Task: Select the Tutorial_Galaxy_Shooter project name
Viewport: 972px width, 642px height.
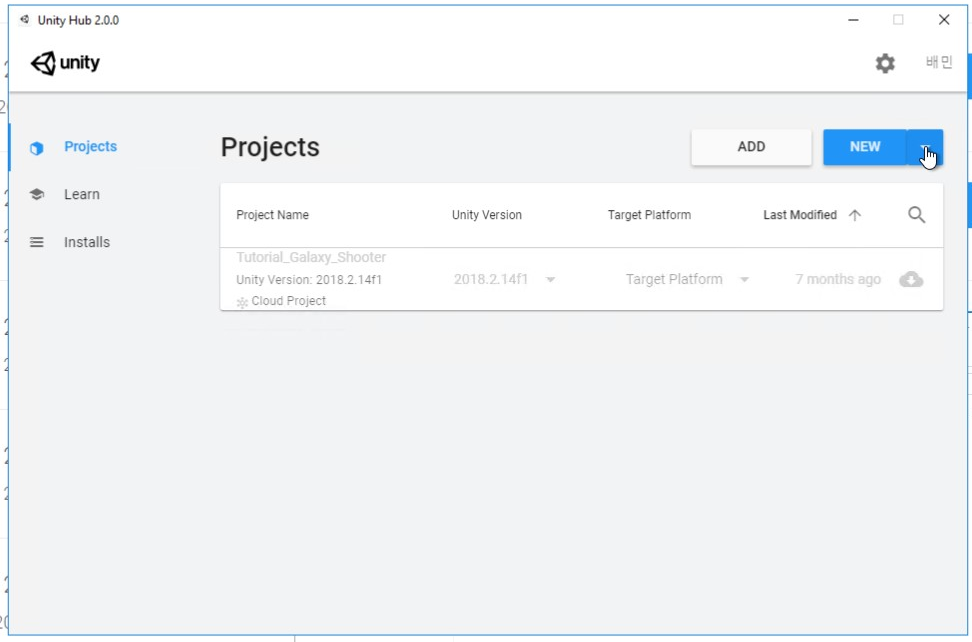Action: [311, 257]
